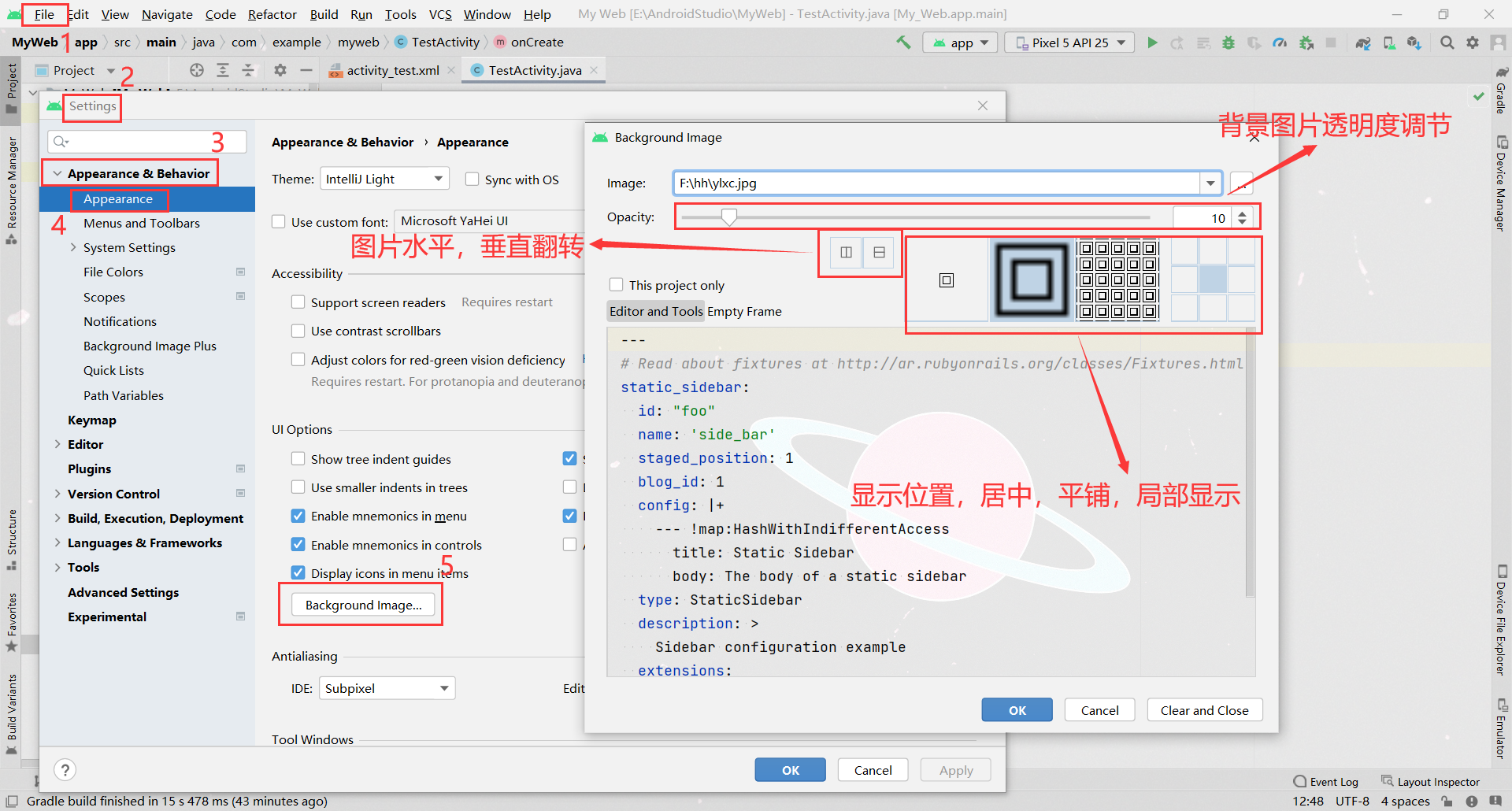
Task: Click the image path input field
Action: click(x=937, y=183)
